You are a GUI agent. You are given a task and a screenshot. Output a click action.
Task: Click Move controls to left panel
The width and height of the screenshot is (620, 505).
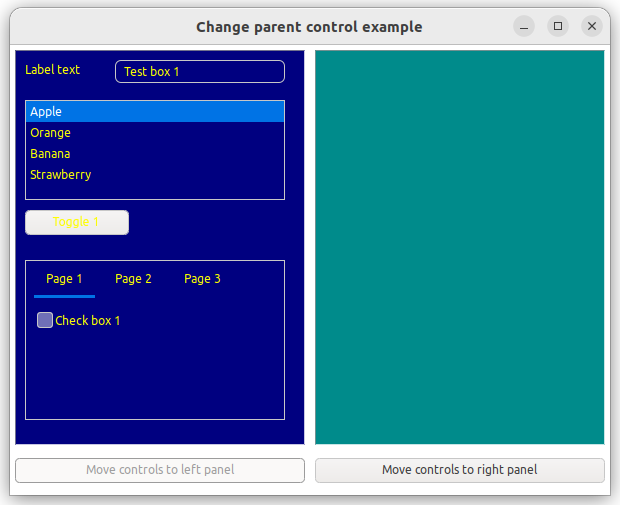pyautogui.click(x=160, y=470)
